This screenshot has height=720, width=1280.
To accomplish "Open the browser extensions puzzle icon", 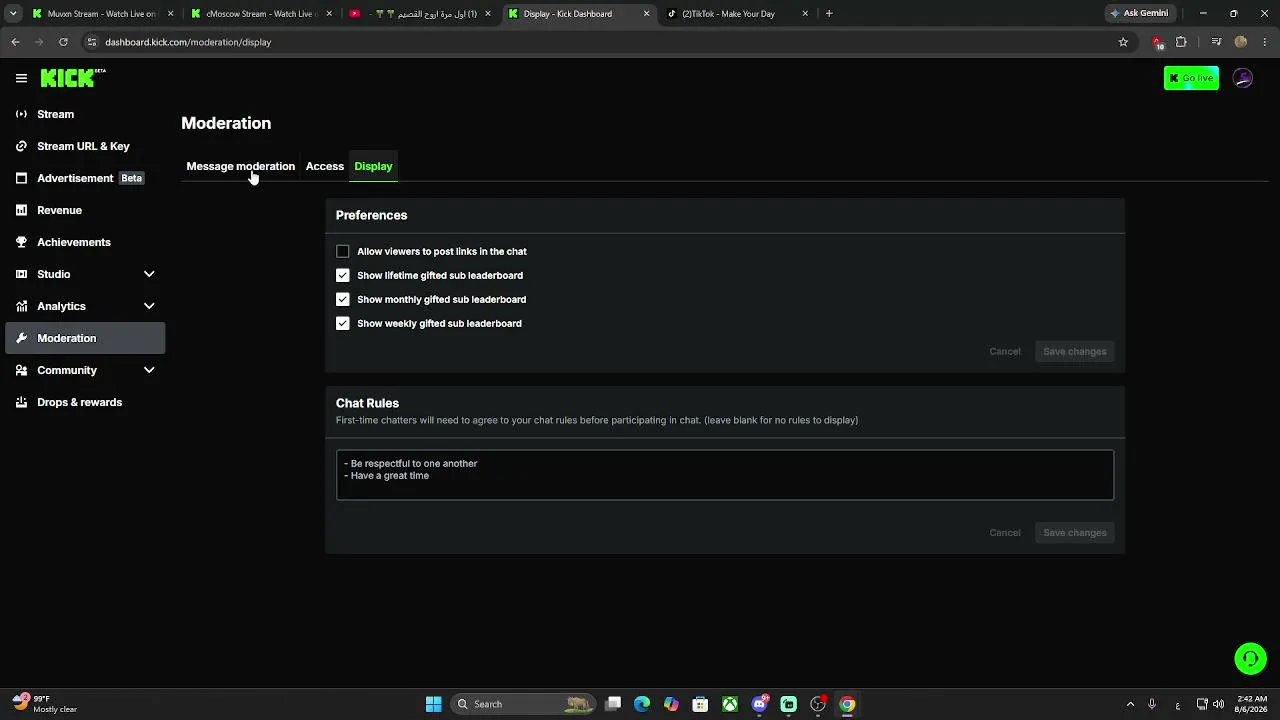I will point(1181,42).
